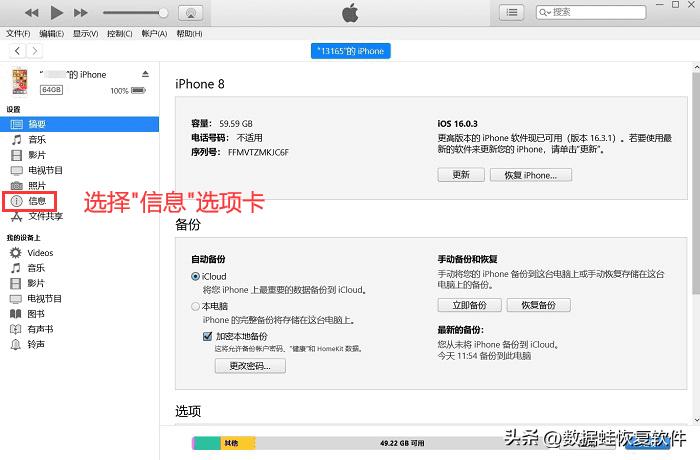Click the yellow 其他 storage segment

238,443
